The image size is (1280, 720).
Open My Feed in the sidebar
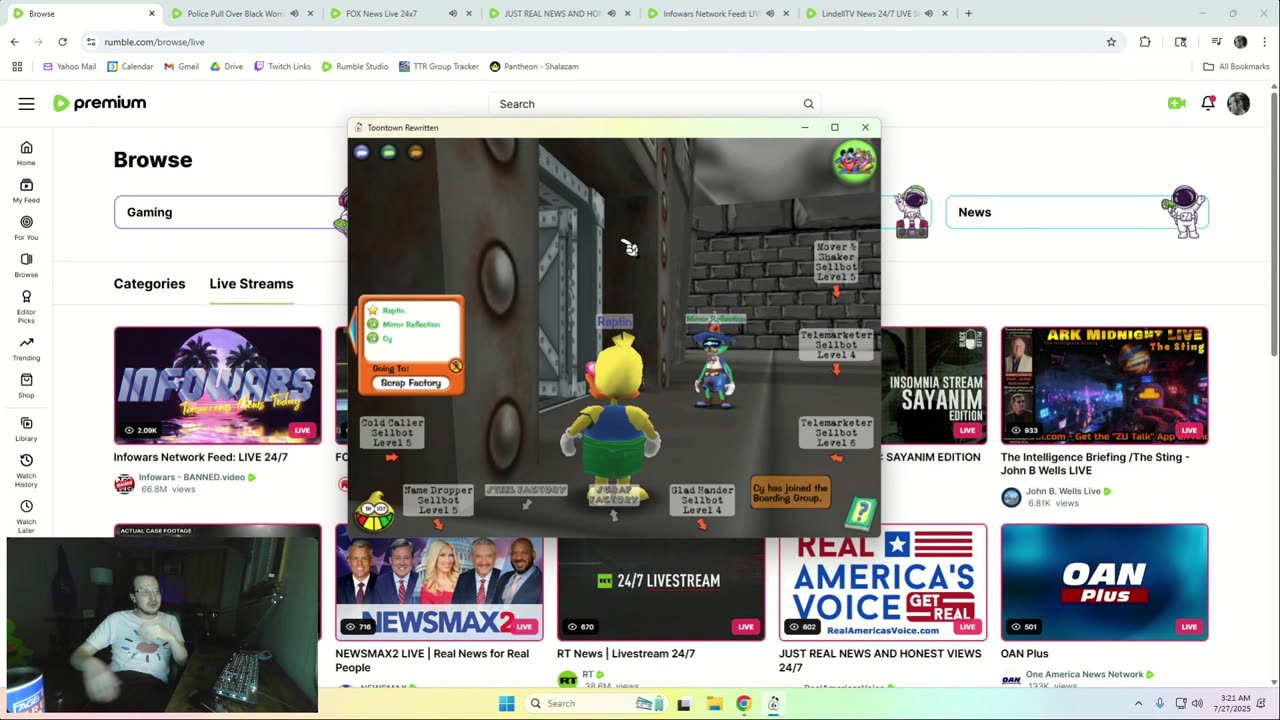pos(26,190)
